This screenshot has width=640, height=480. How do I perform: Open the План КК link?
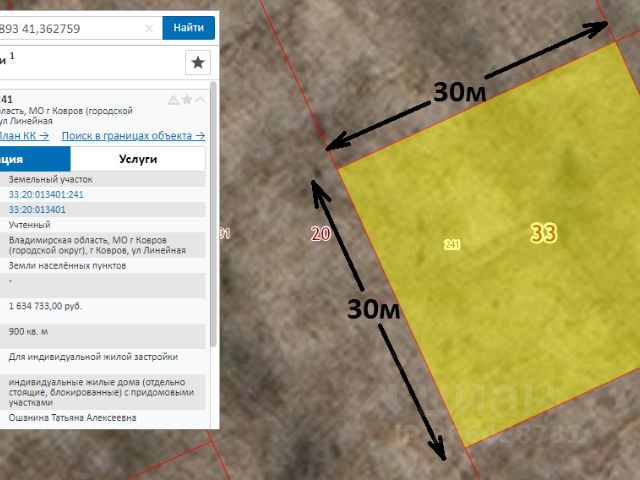pyautogui.click(x=22, y=135)
